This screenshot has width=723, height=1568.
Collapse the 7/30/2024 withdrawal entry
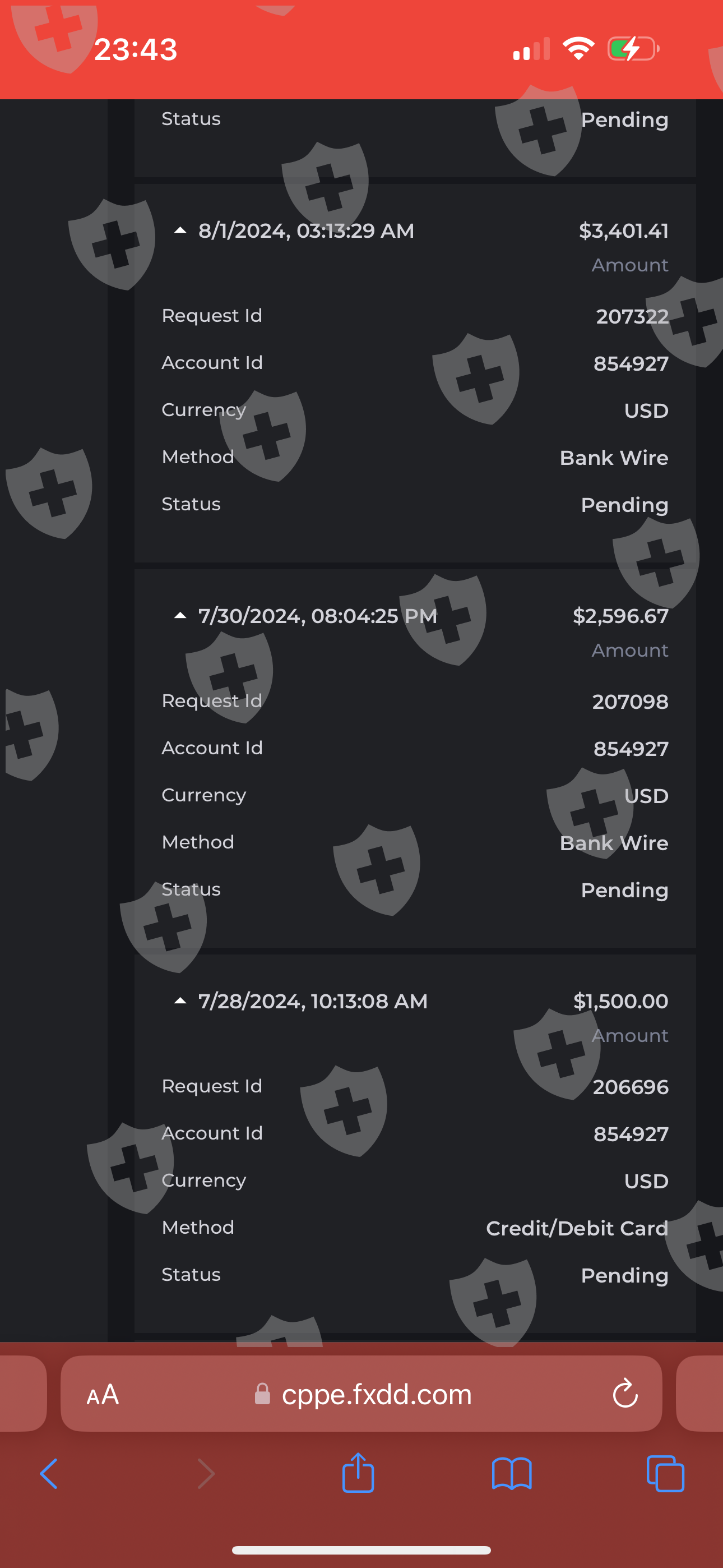180,616
